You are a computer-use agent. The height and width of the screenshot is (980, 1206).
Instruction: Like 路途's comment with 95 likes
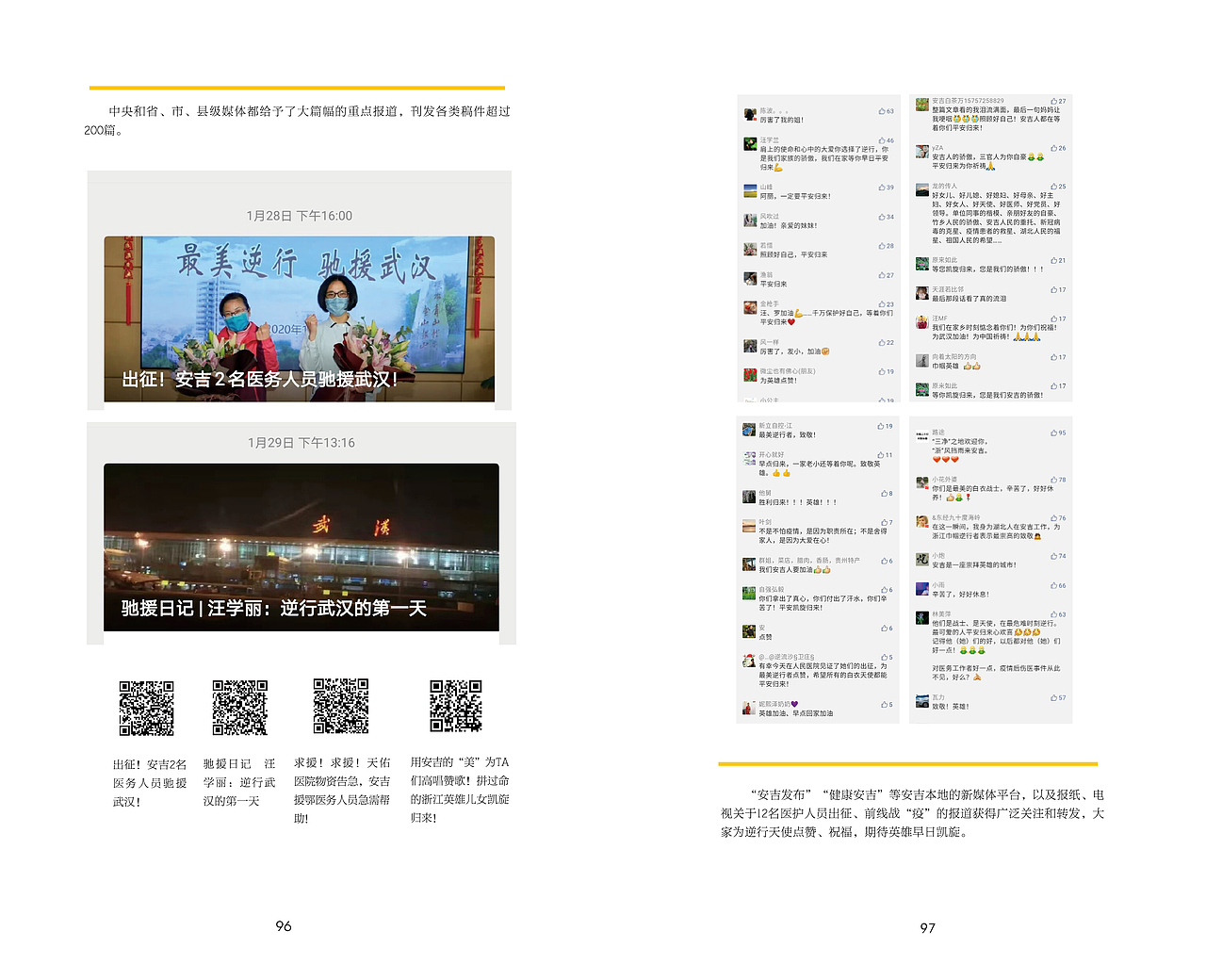(x=1053, y=433)
